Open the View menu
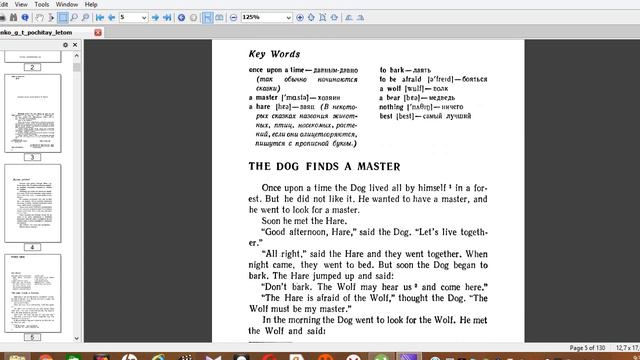The height and width of the screenshot is (360, 640). click(x=21, y=4)
